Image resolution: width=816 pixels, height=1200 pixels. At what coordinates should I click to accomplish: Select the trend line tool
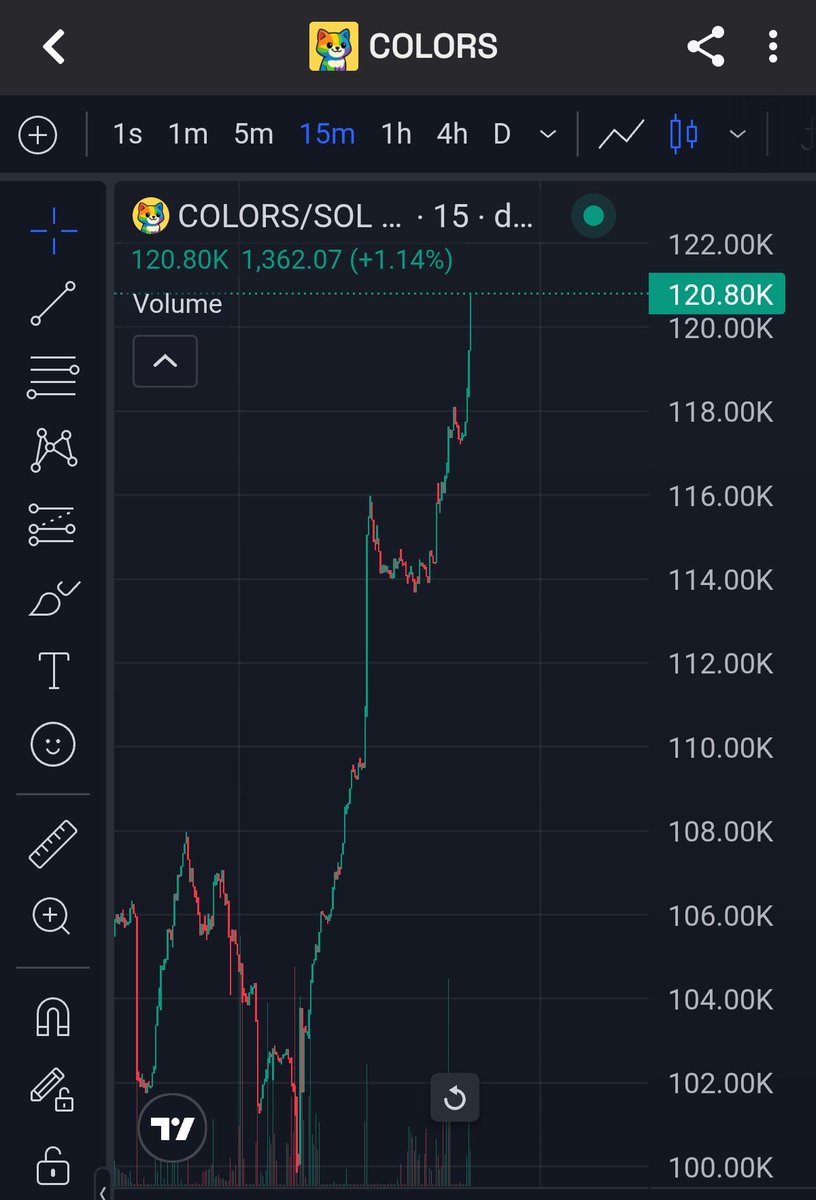tap(53, 304)
